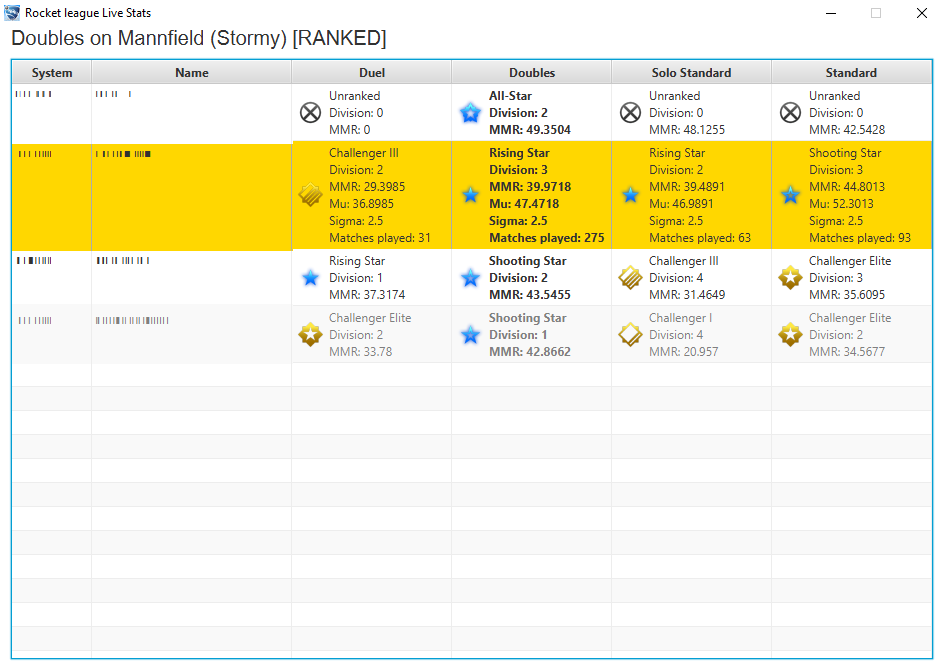The image size is (946, 670).
Task: Click Challenger III icon in highlighted Duel cell
Action: [x=310, y=195]
